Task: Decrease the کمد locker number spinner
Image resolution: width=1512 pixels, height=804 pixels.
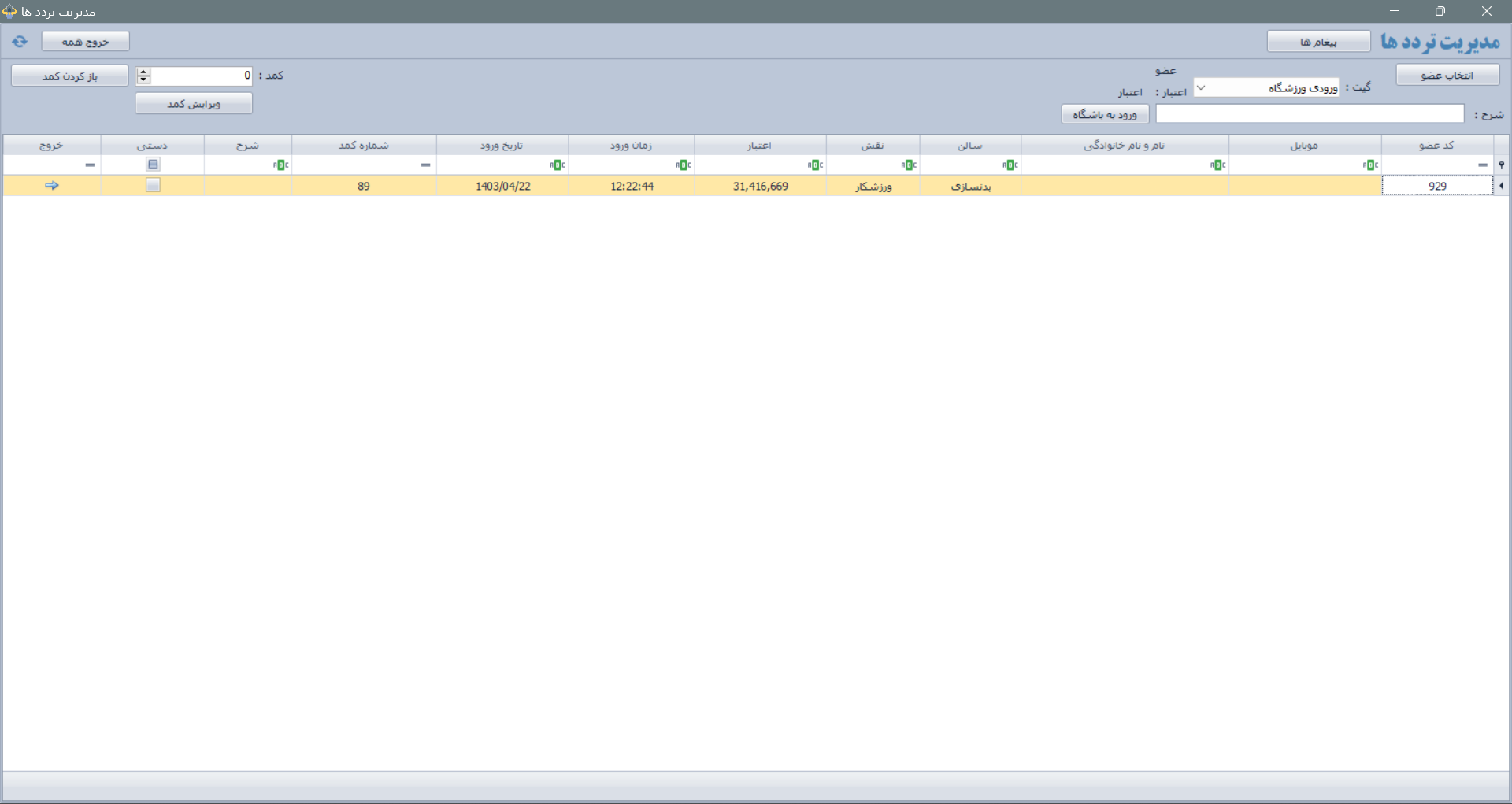Action: (143, 80)
